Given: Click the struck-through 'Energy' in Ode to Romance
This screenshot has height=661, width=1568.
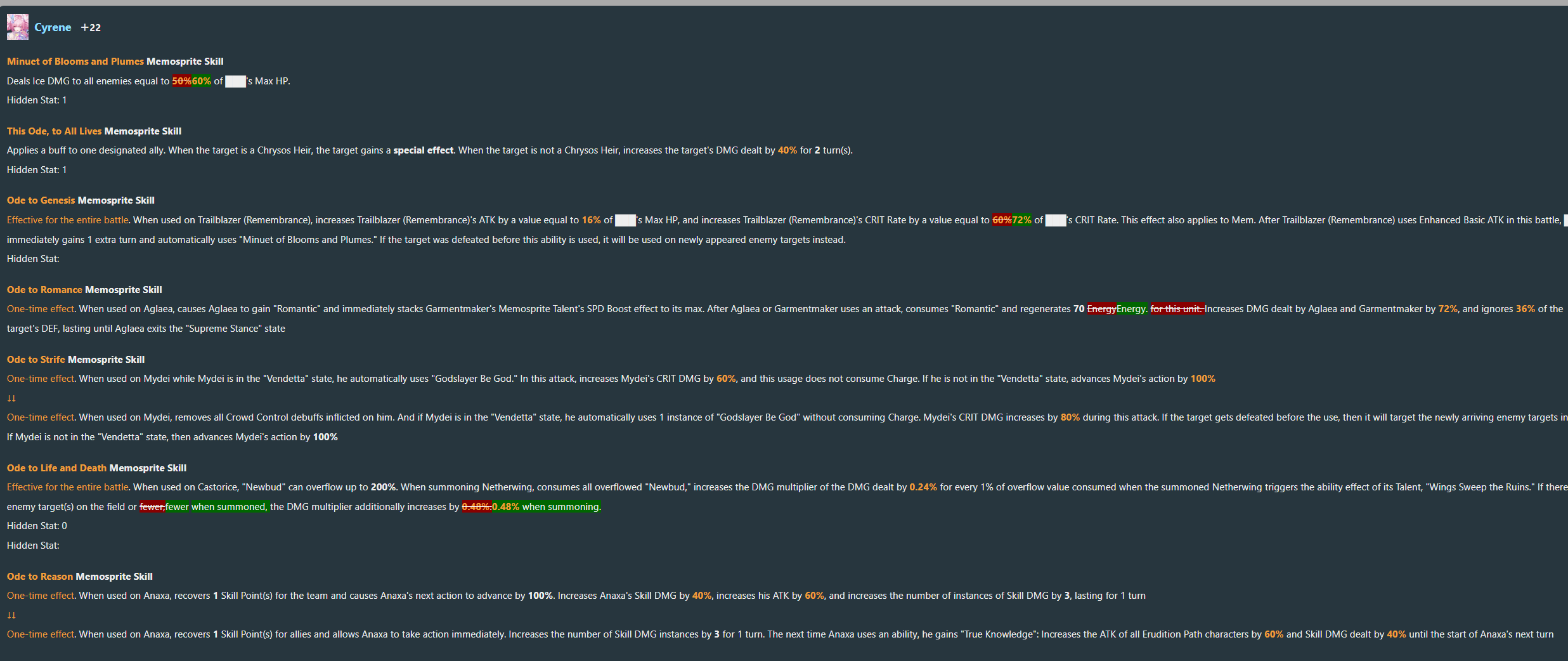Looking at the screenshot, I should click(x=1102, y=309).
